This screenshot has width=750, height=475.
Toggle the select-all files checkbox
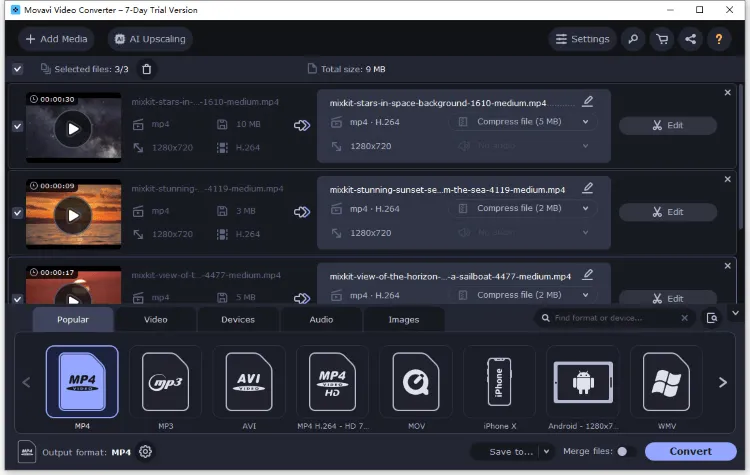tap(17, 69)
